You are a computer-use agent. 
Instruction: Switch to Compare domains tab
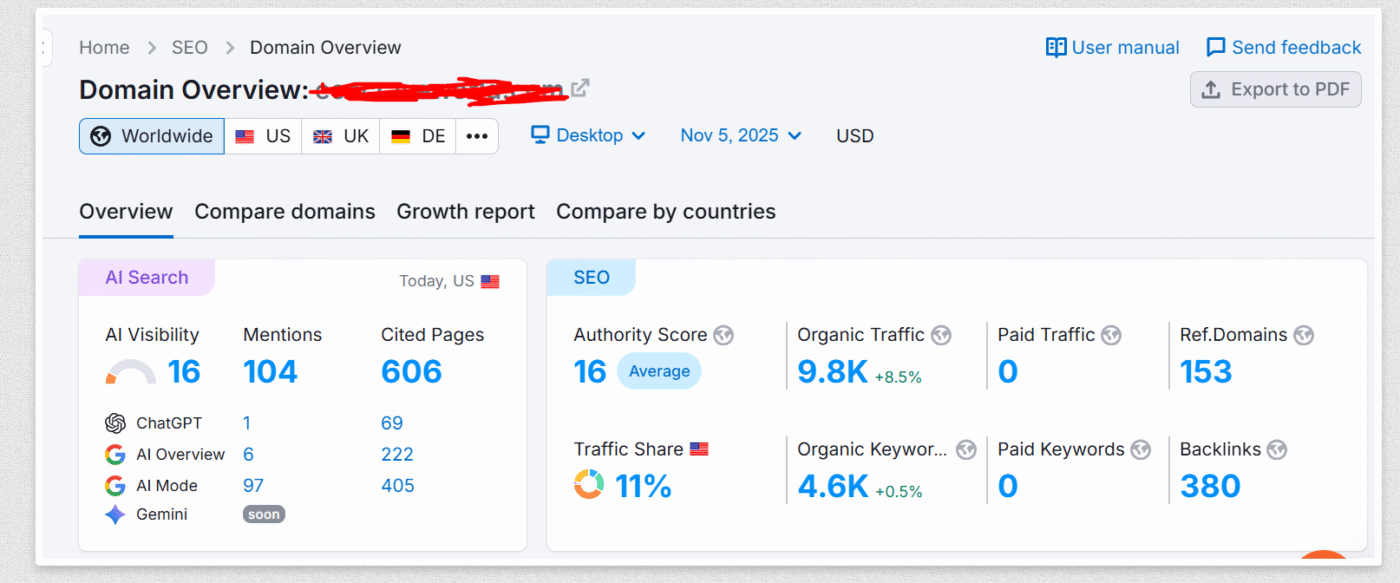tap(285, 212)
